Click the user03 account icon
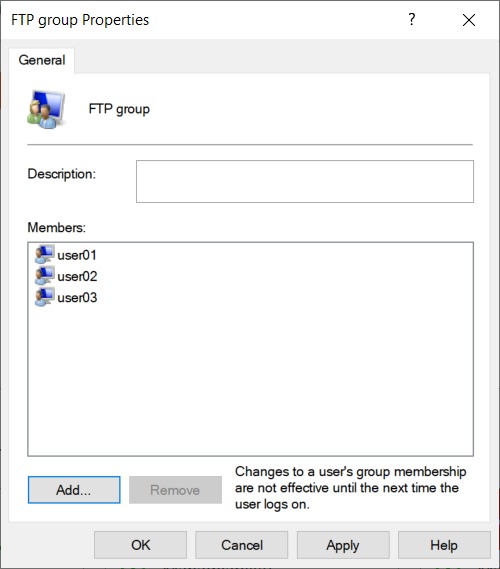Image resolution: width=500 pixels, height=569 pixels. point(45,297)
